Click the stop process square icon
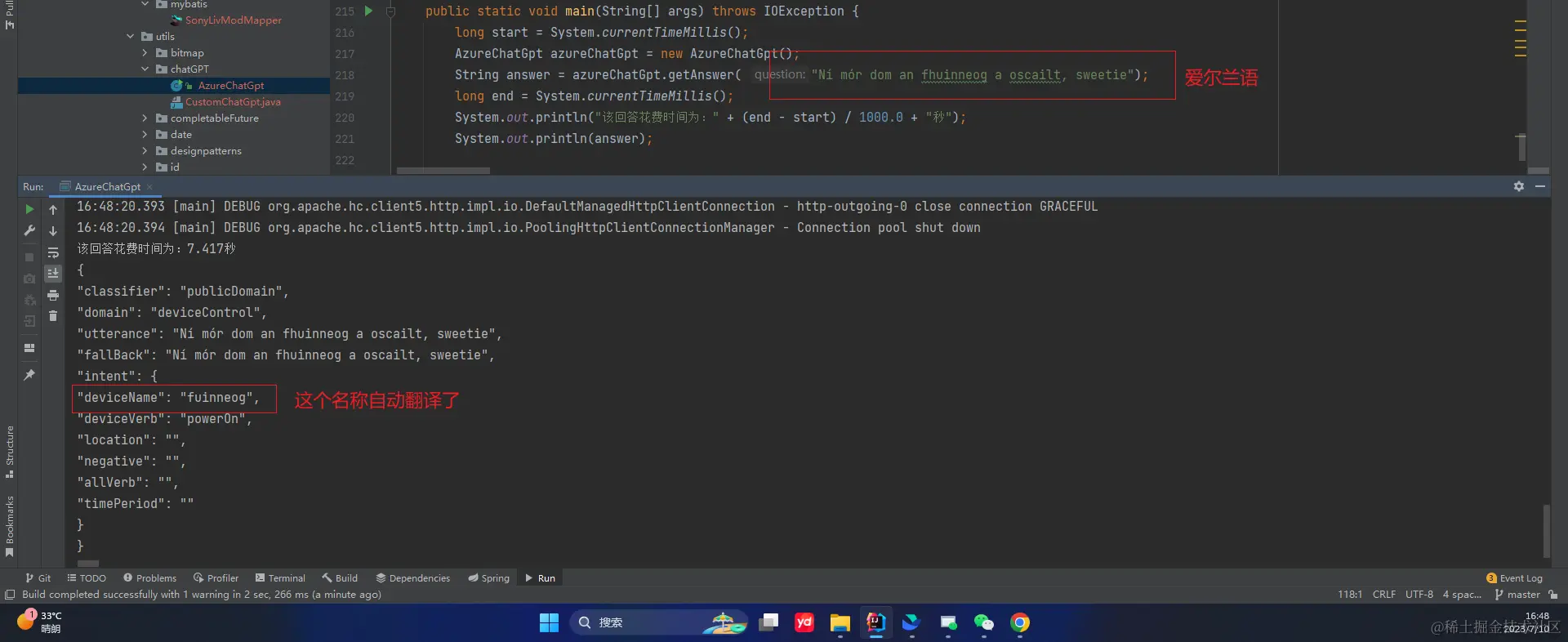Screen dimensions: 1568x642 29,257
